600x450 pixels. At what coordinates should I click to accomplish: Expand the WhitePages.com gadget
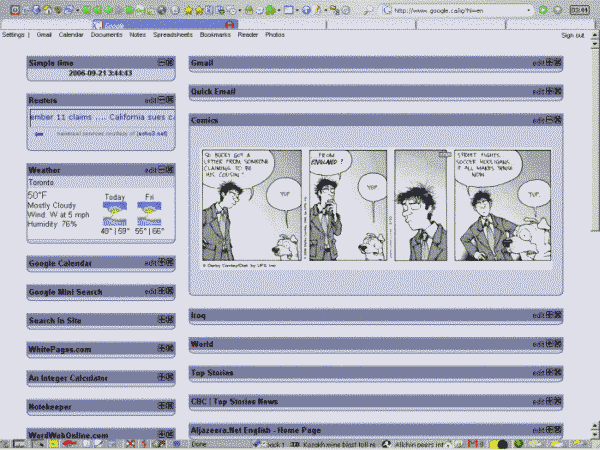pos(162,348)
